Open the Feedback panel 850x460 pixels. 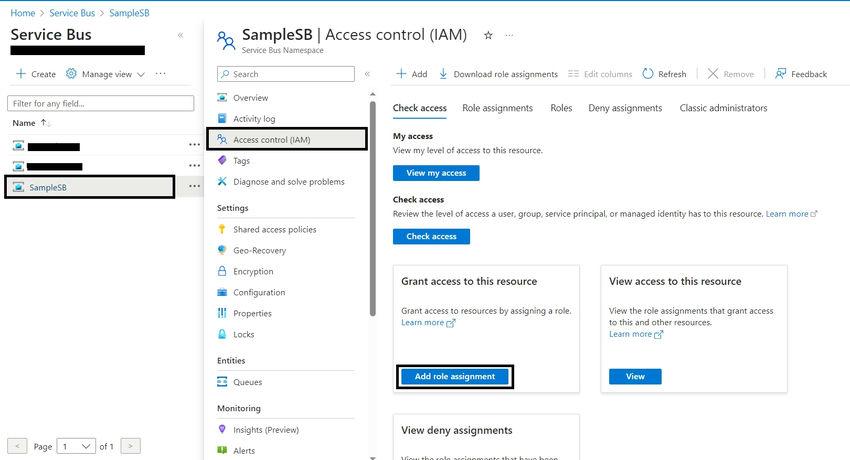pos(801,74)
